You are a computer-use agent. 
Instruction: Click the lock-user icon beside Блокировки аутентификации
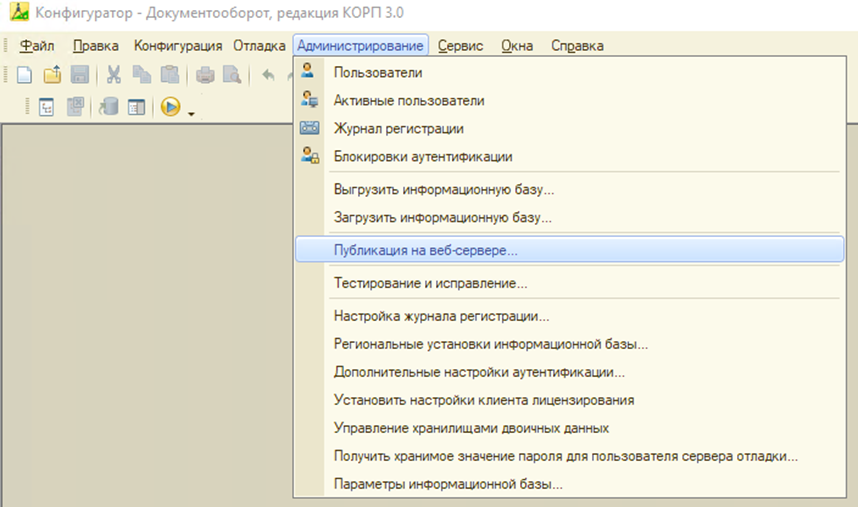click(x=310, y=155)
